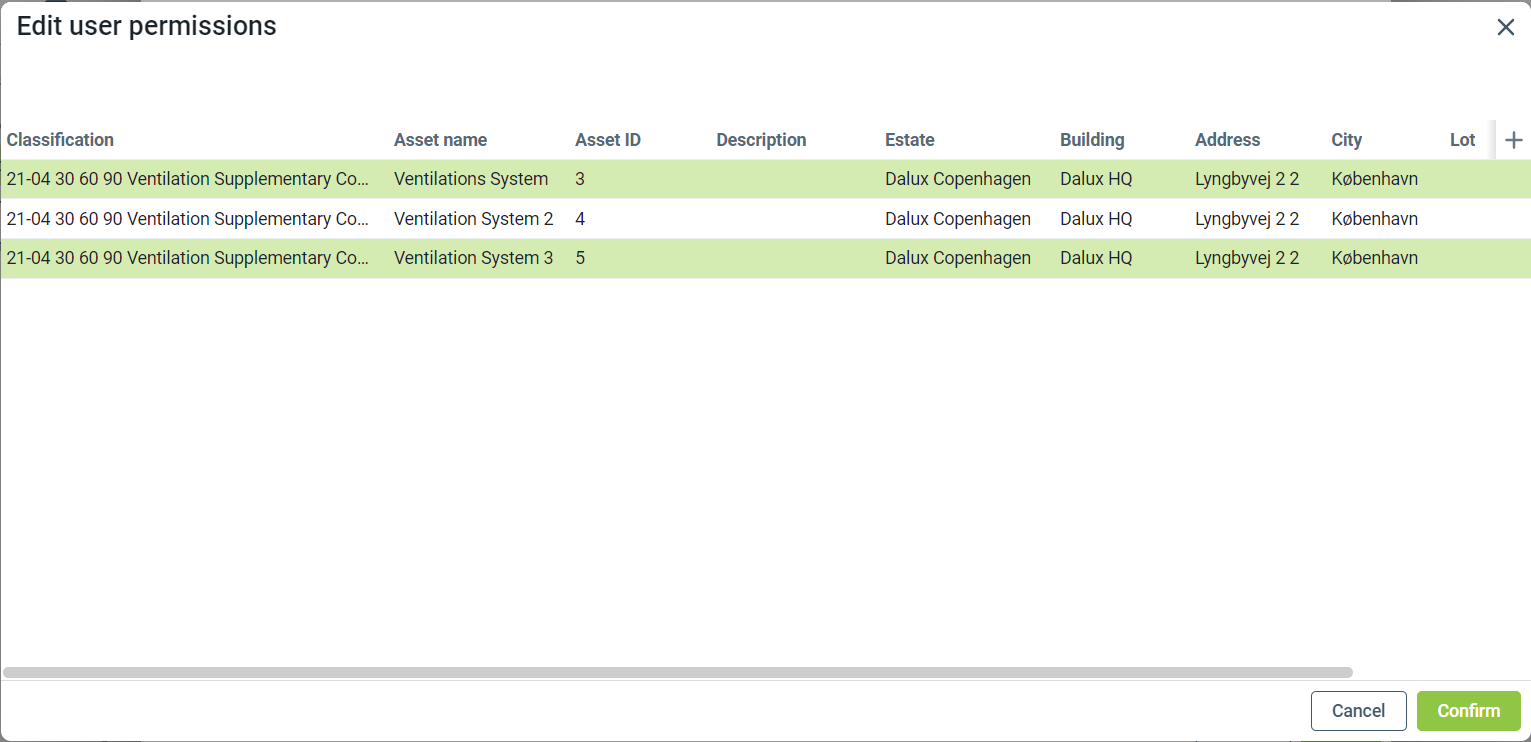Click the Asset ID column header
This screenshot has height=742, width=1531.
click(607, 140)
